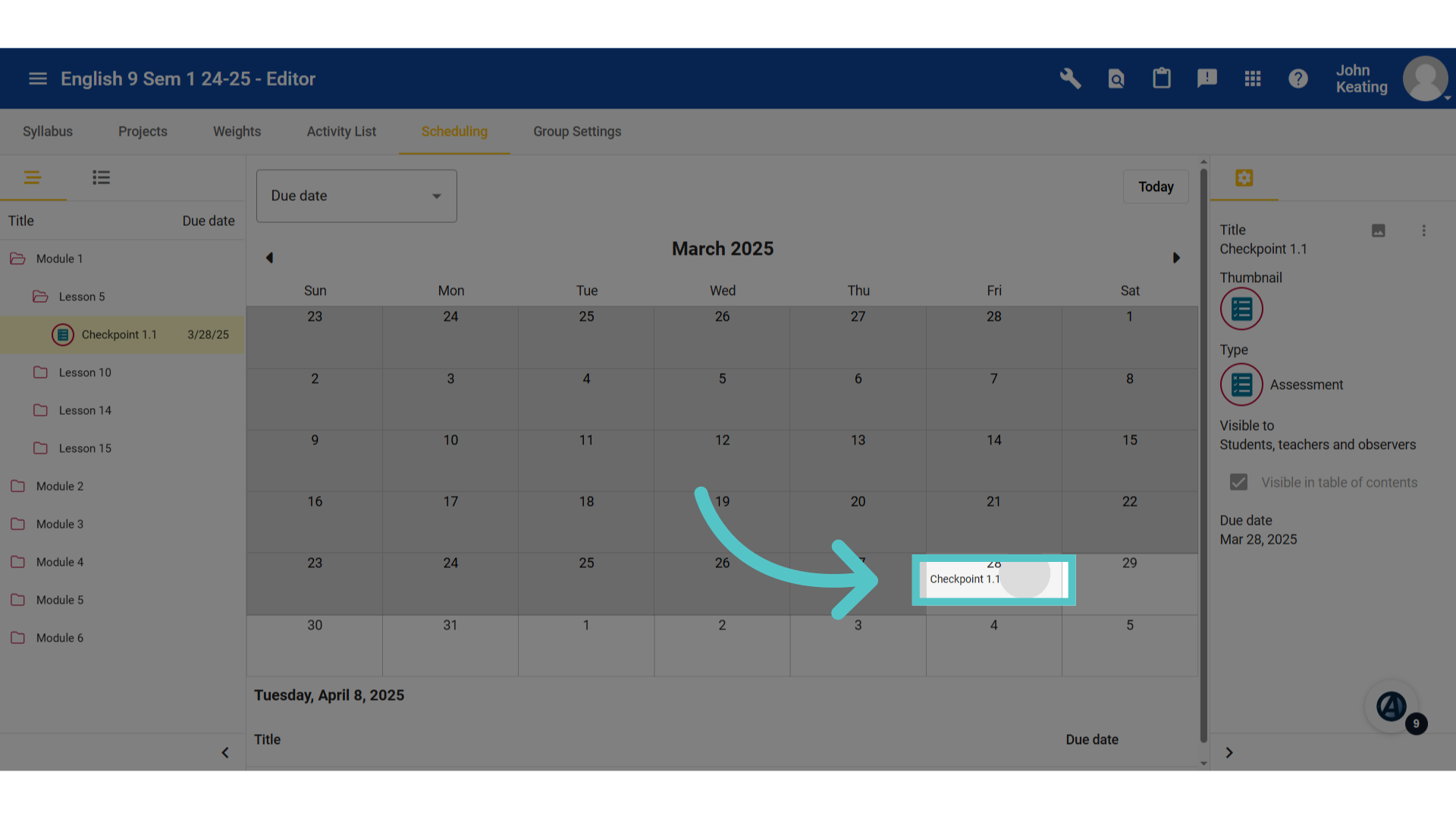
Task: Expand the Lesson 10 folder
Action: point(40,372)
